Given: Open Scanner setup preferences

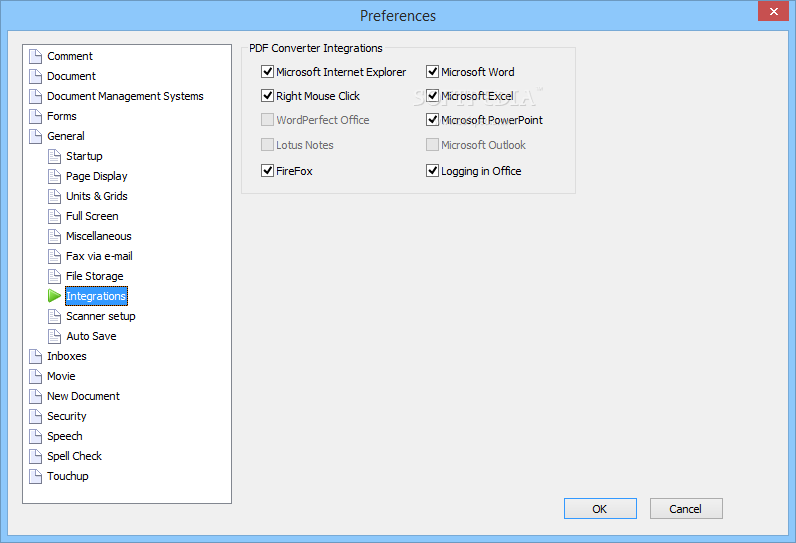Looking at the screenshot, I should pyautogui.click(x=101, y=316).
